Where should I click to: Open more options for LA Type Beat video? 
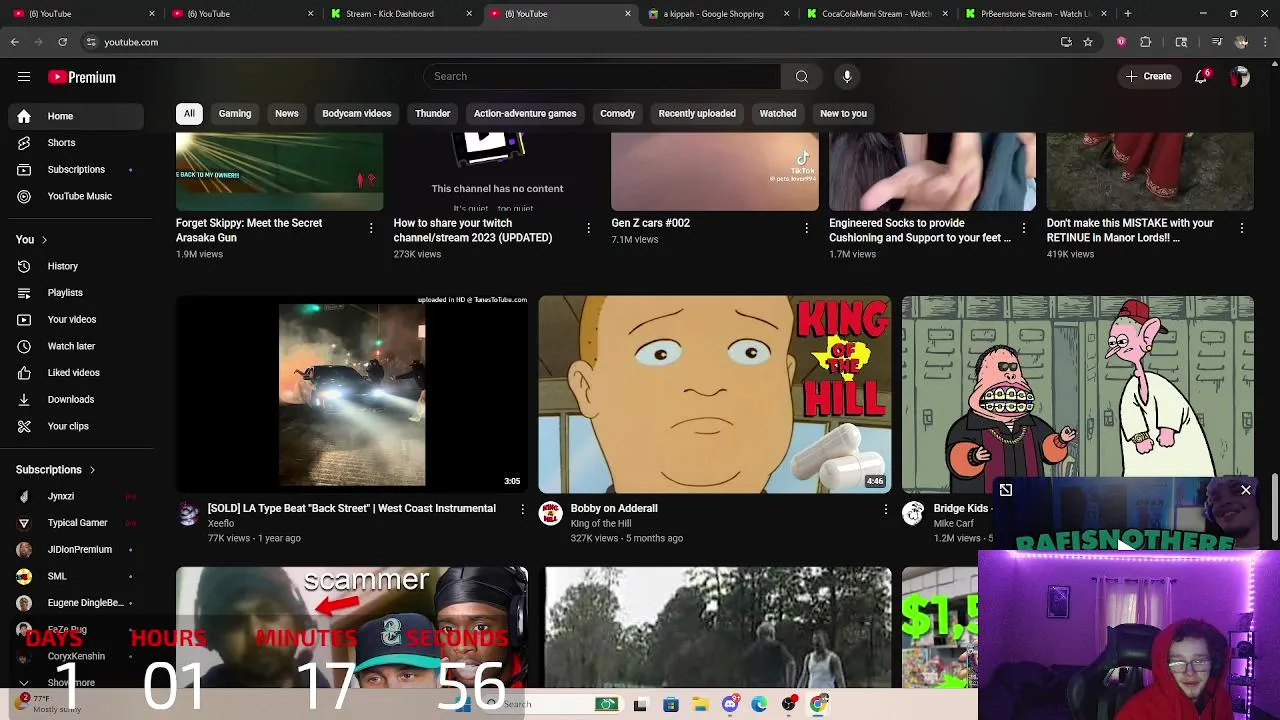point(522,510)
